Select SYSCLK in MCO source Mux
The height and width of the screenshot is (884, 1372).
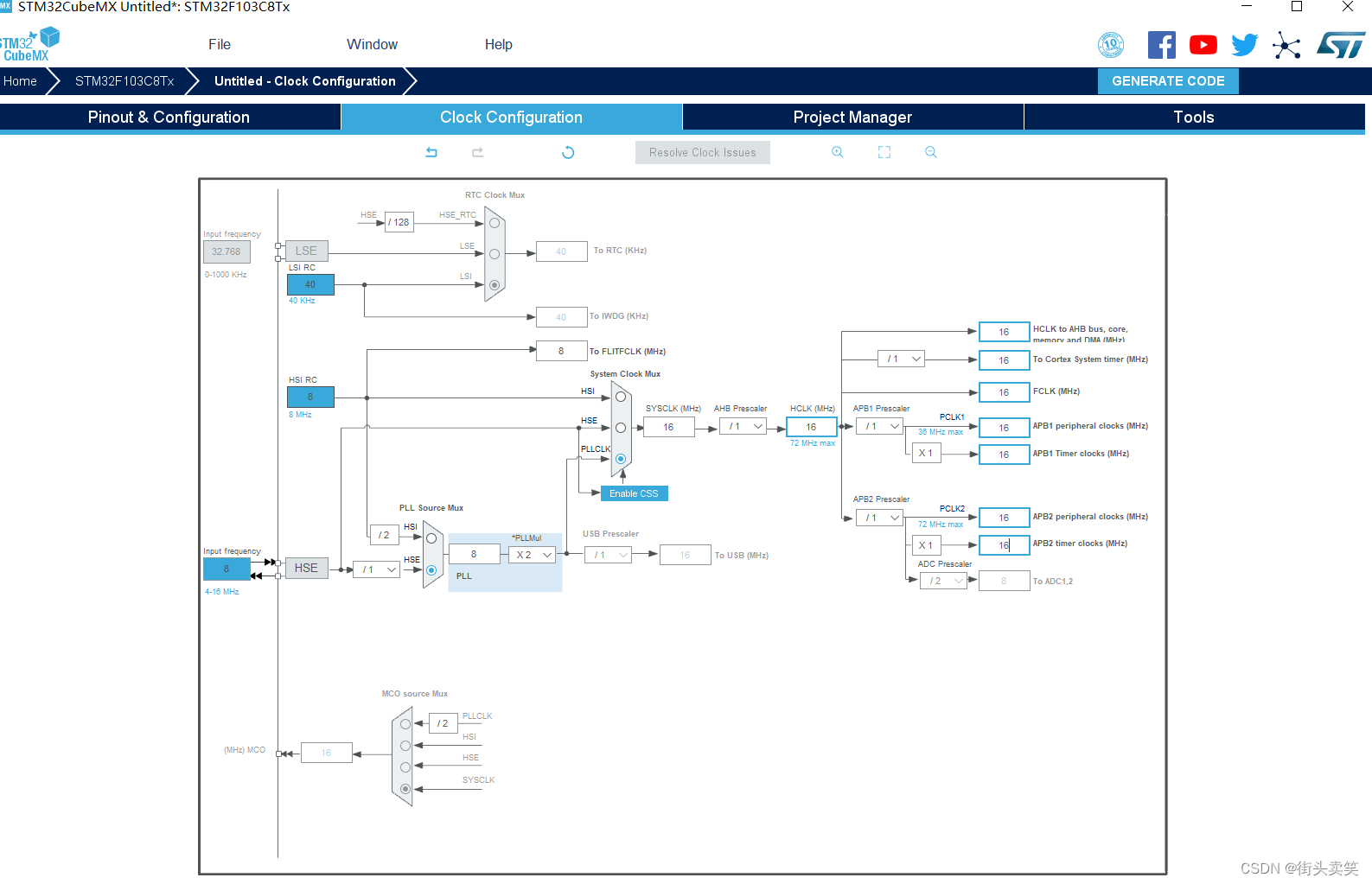[x=405, y=789]
